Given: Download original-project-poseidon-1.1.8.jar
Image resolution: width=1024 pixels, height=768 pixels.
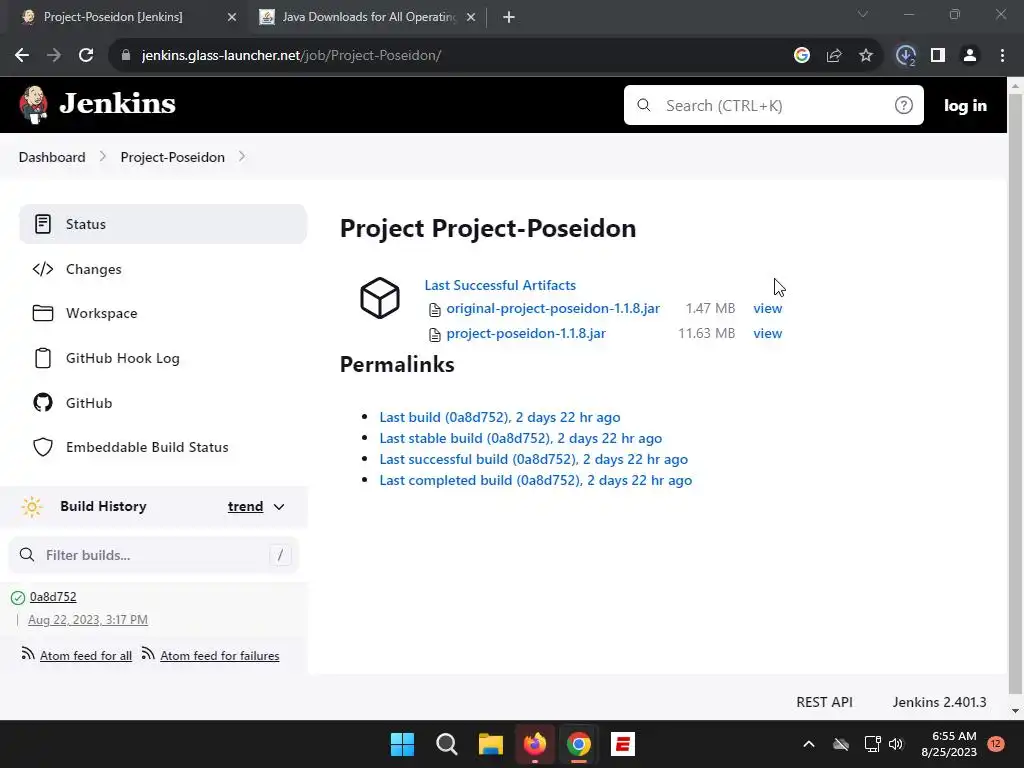Looking at the screenshot, I should click(x=553, y=308).
